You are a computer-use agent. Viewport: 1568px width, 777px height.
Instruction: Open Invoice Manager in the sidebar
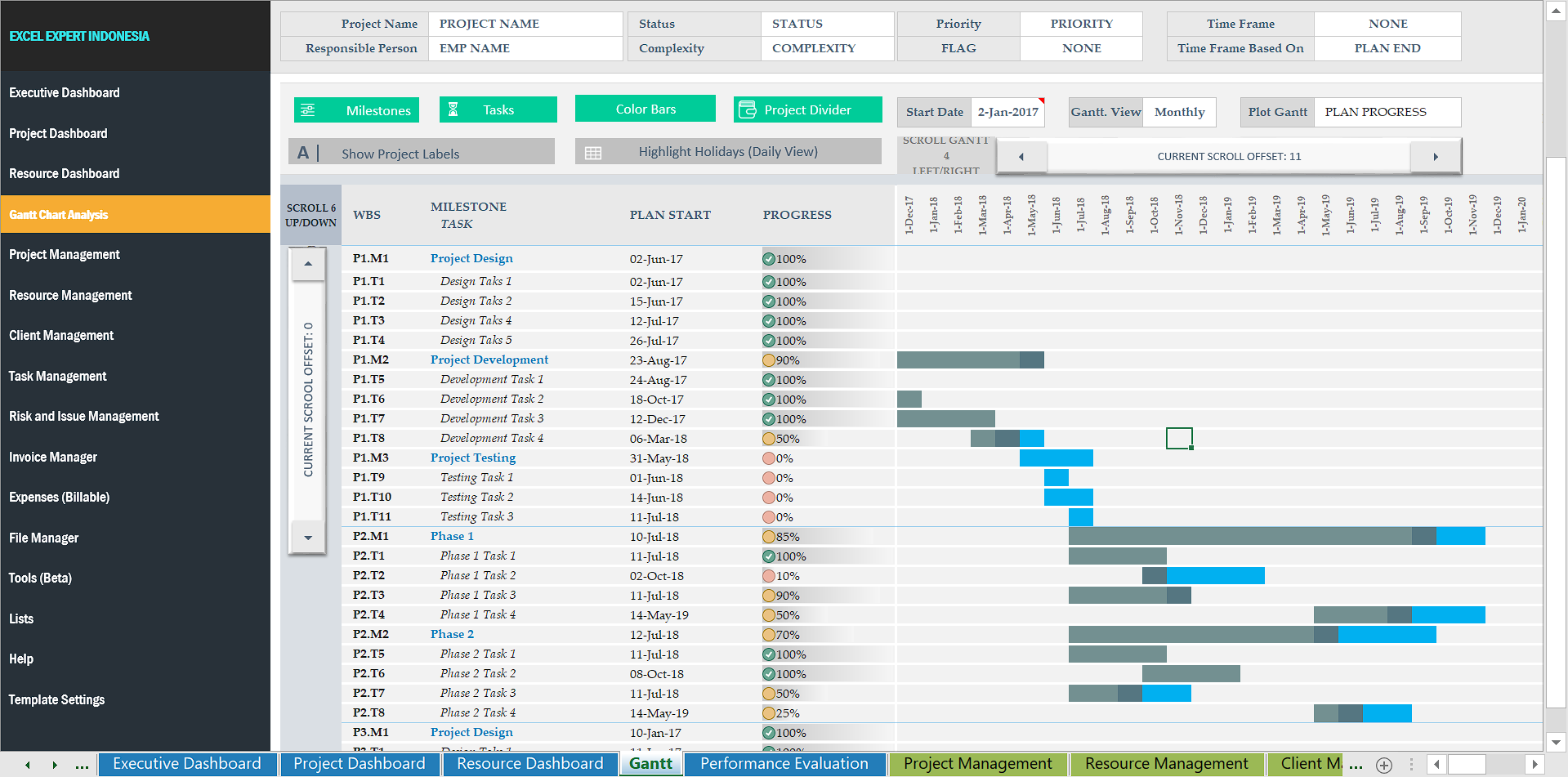tap(53, 458)
